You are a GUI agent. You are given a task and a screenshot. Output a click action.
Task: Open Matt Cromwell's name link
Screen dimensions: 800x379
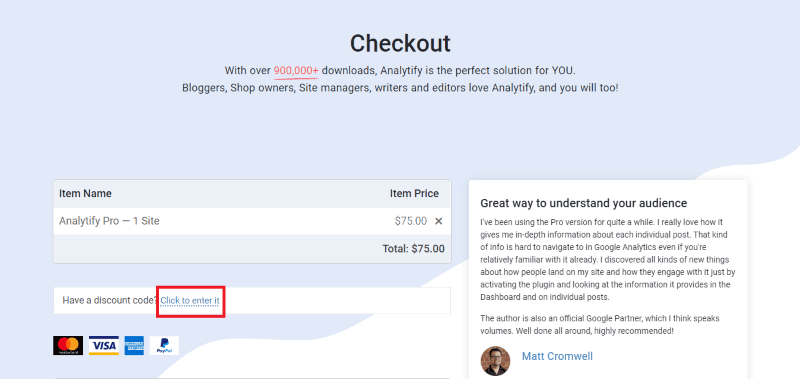click(557, 356)
